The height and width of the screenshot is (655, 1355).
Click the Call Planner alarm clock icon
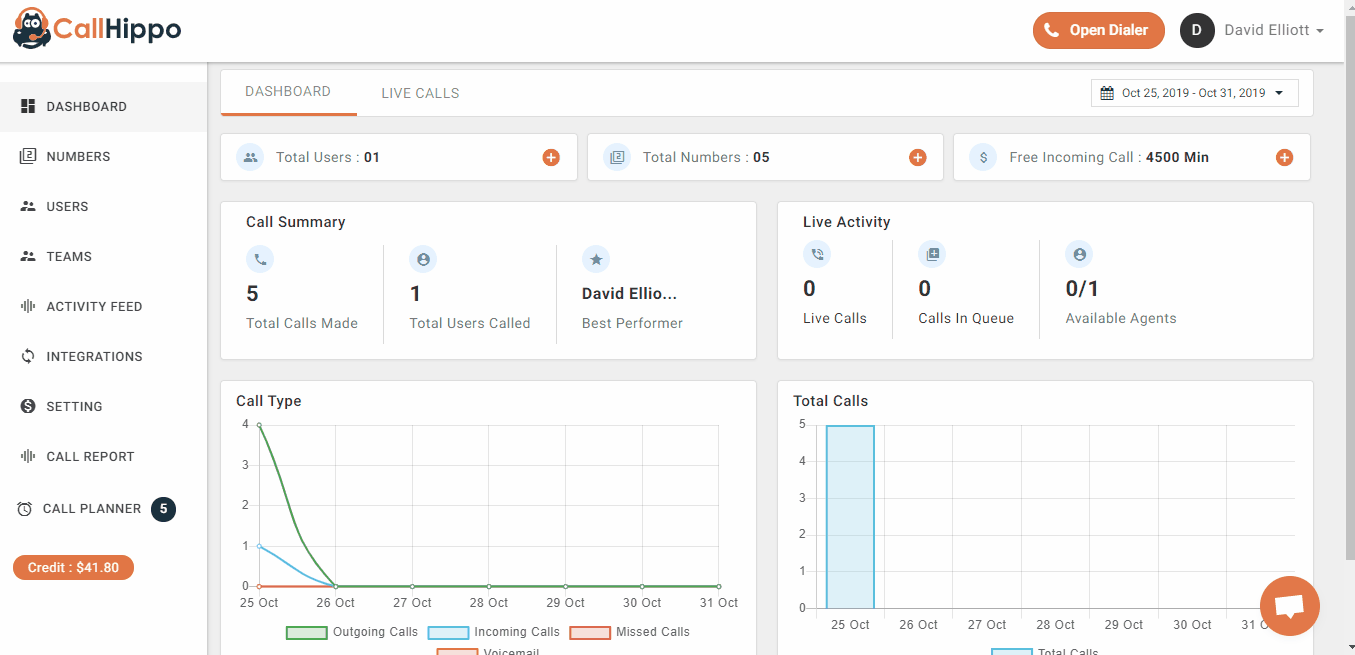point(25,509)
